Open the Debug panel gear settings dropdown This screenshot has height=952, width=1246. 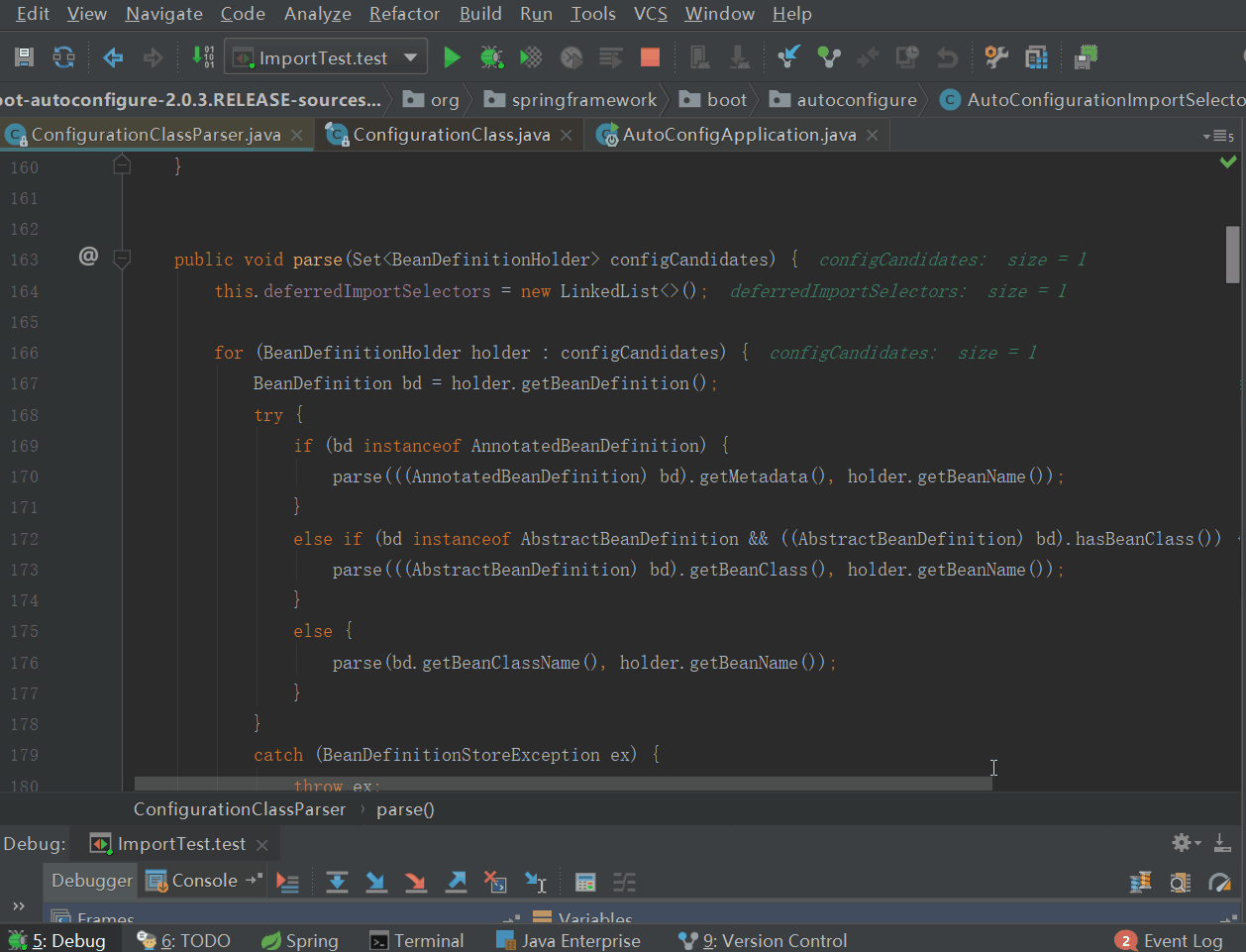pyautogui.click(x=1186, y=843)
